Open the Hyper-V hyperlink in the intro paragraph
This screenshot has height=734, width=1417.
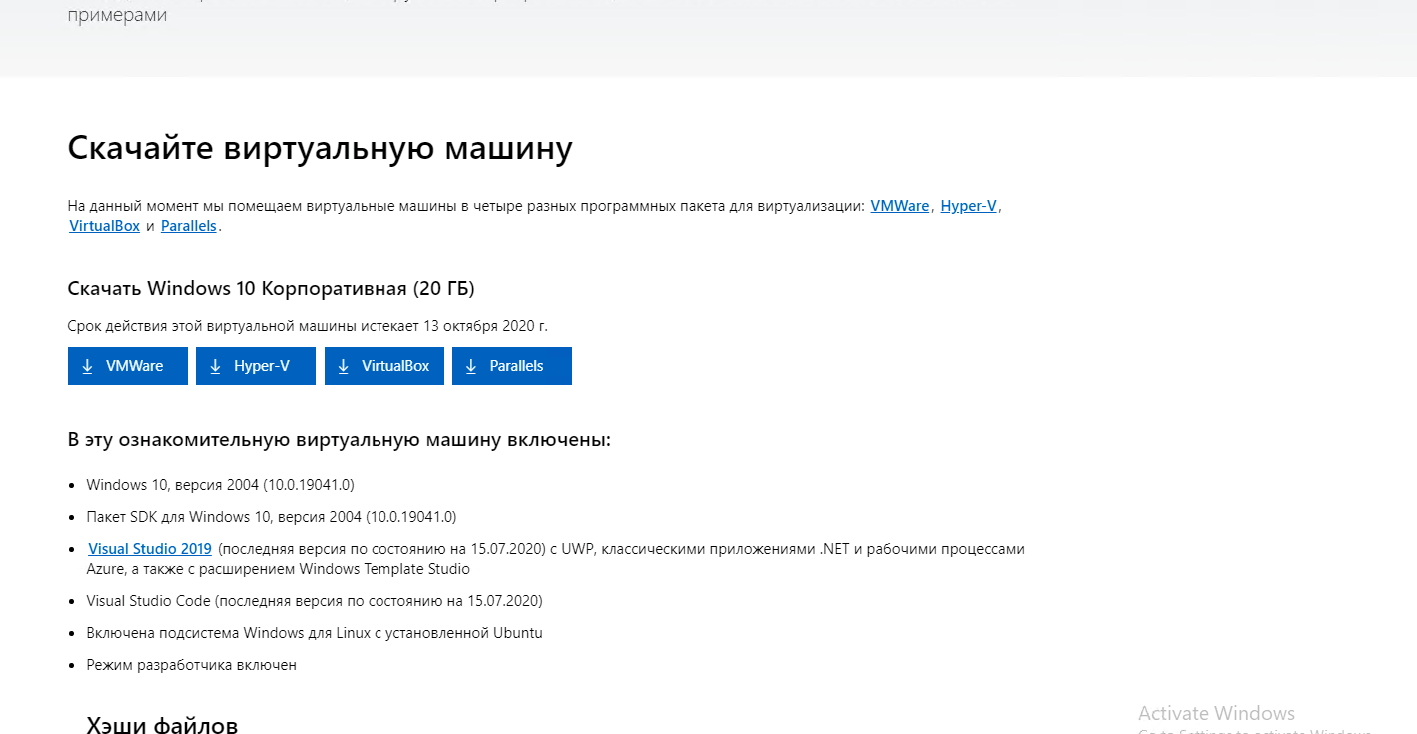point(969,206)
